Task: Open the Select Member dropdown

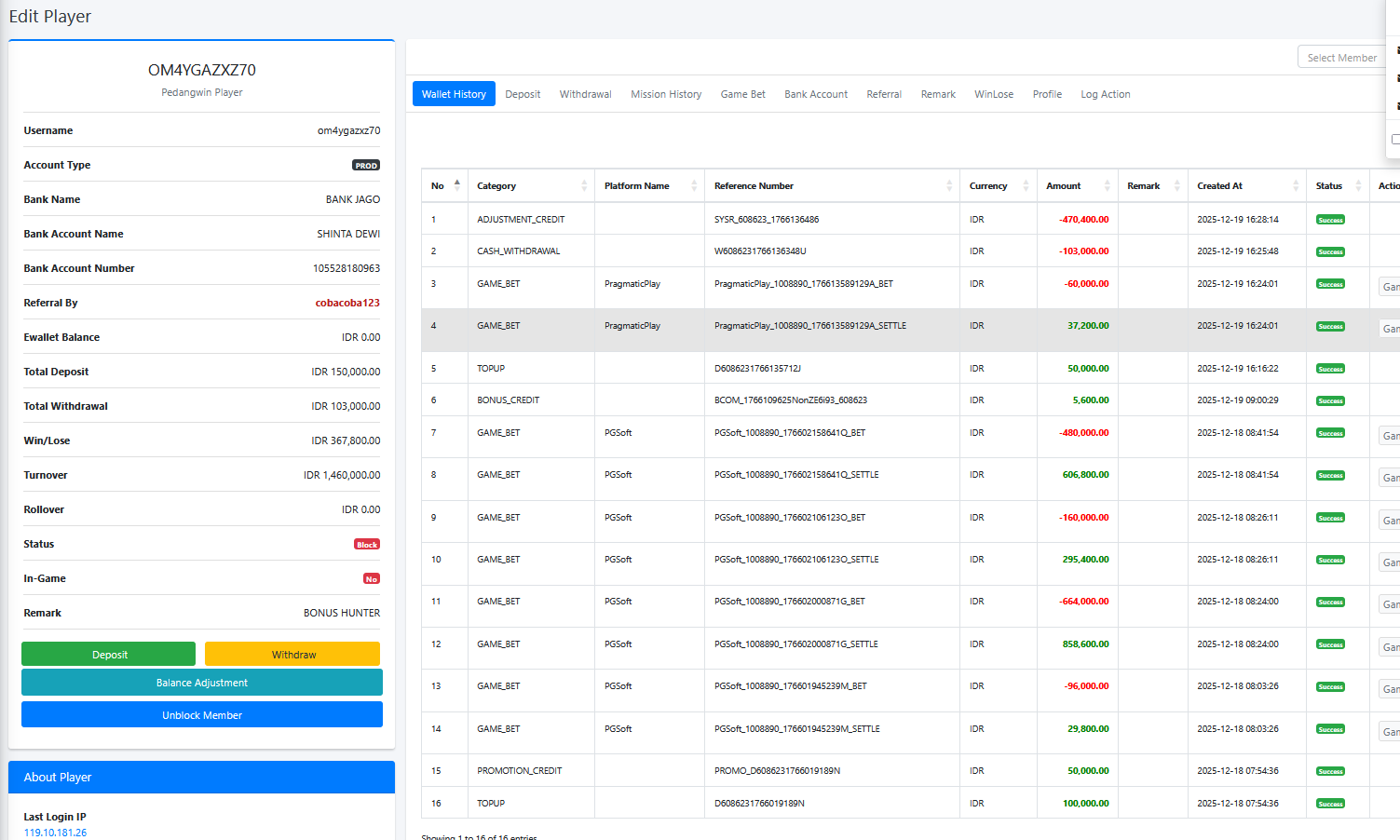Action: 1341,58
